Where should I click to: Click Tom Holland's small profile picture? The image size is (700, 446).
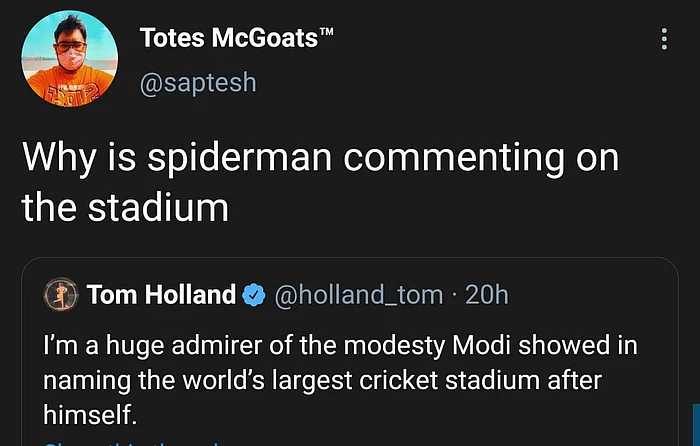pos(61,294)
